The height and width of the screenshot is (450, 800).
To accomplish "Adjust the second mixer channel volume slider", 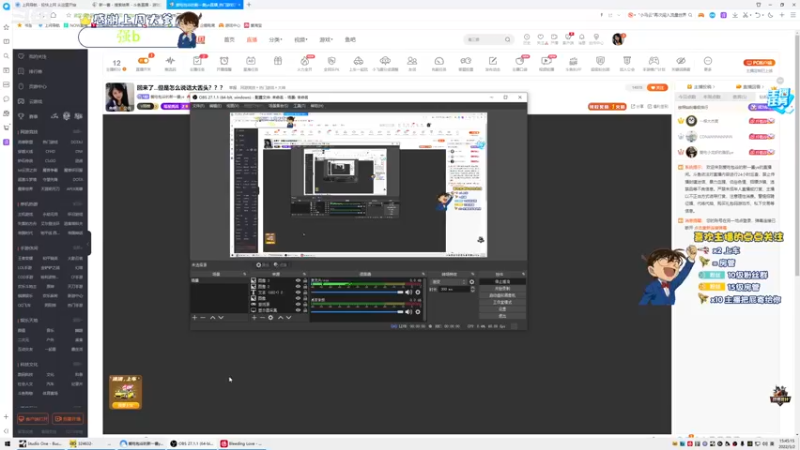I will pos(357,312).
